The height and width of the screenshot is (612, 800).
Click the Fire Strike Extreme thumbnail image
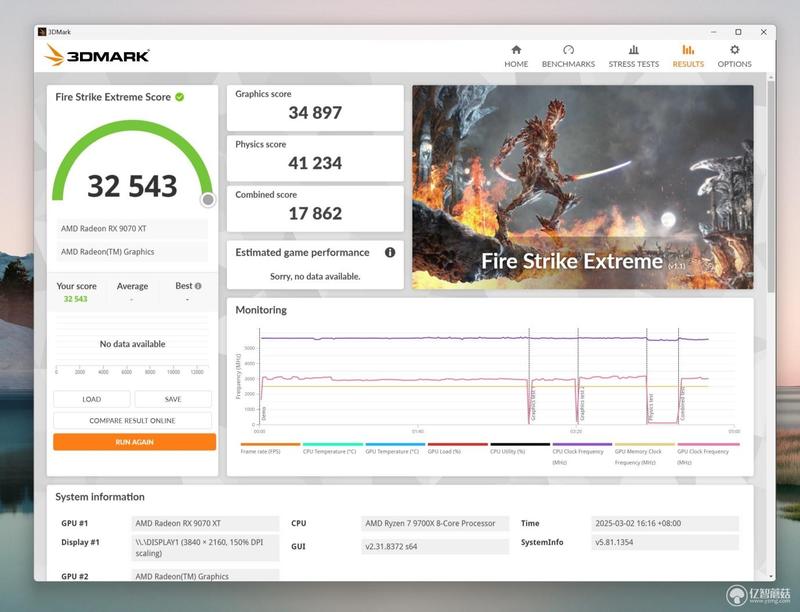pyautogui.click(x=583, y=187)
